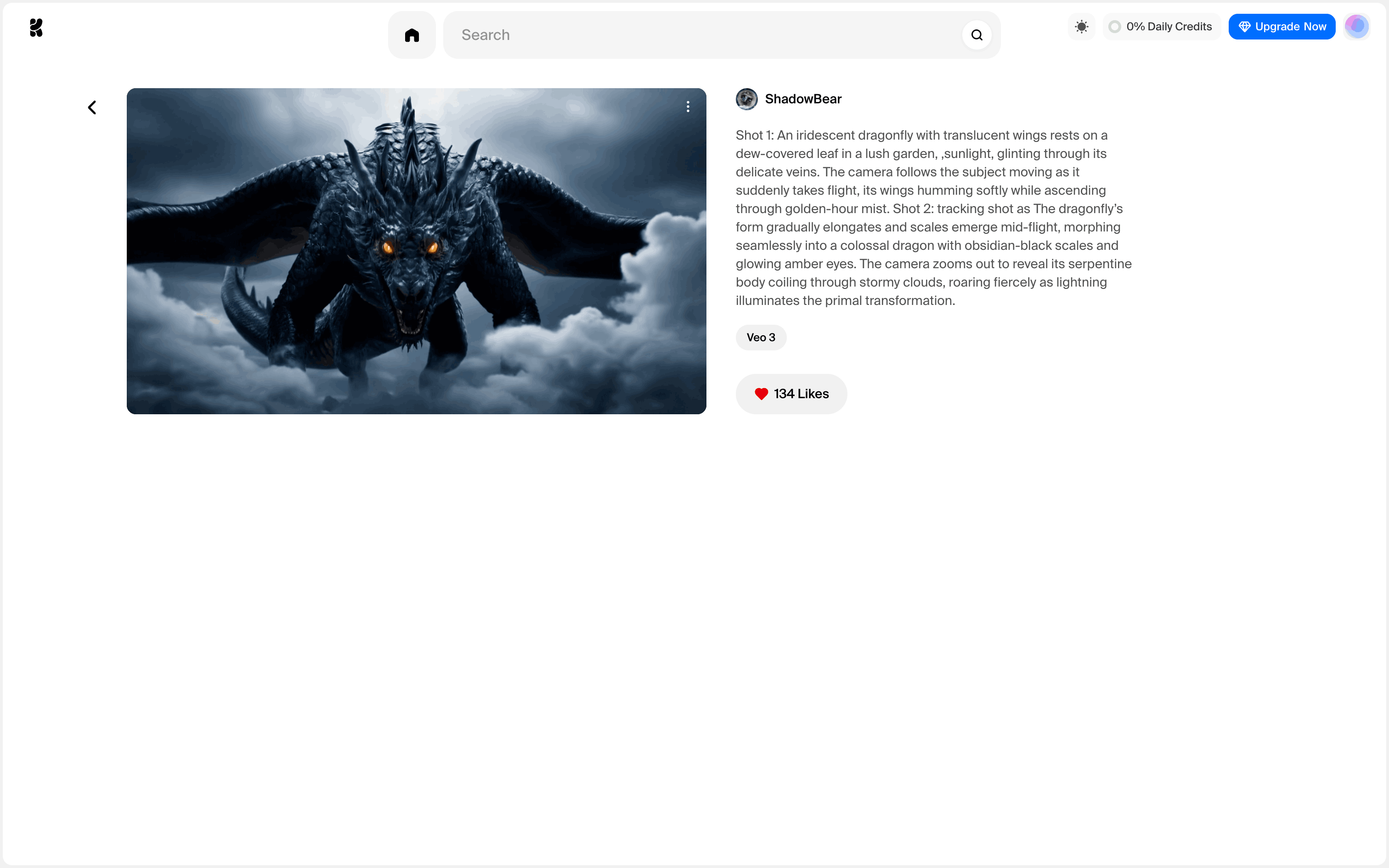Click inside the Search input field

(689, 35)
